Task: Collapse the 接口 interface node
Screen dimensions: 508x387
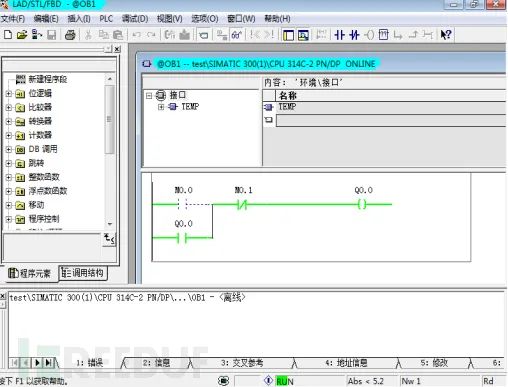Action: [x=149, y=96]
